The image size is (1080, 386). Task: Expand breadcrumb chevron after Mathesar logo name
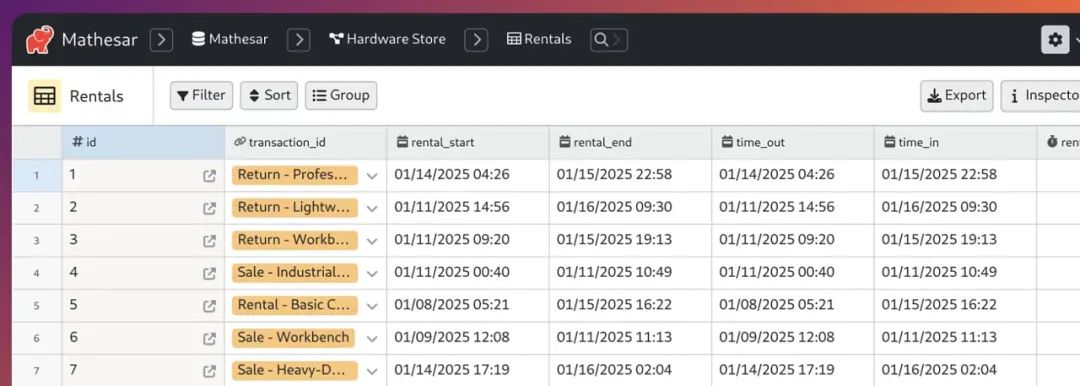(x=161, y=39)
